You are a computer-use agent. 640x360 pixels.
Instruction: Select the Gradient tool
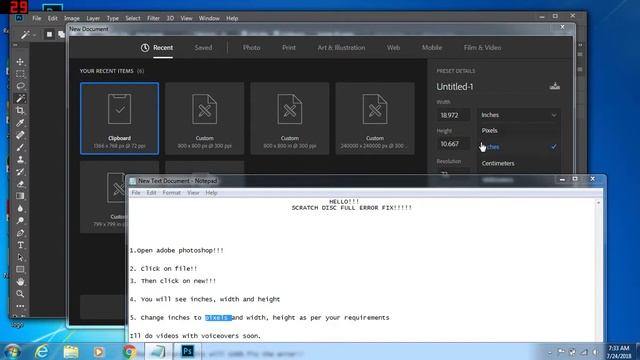[x=20, y=196]
